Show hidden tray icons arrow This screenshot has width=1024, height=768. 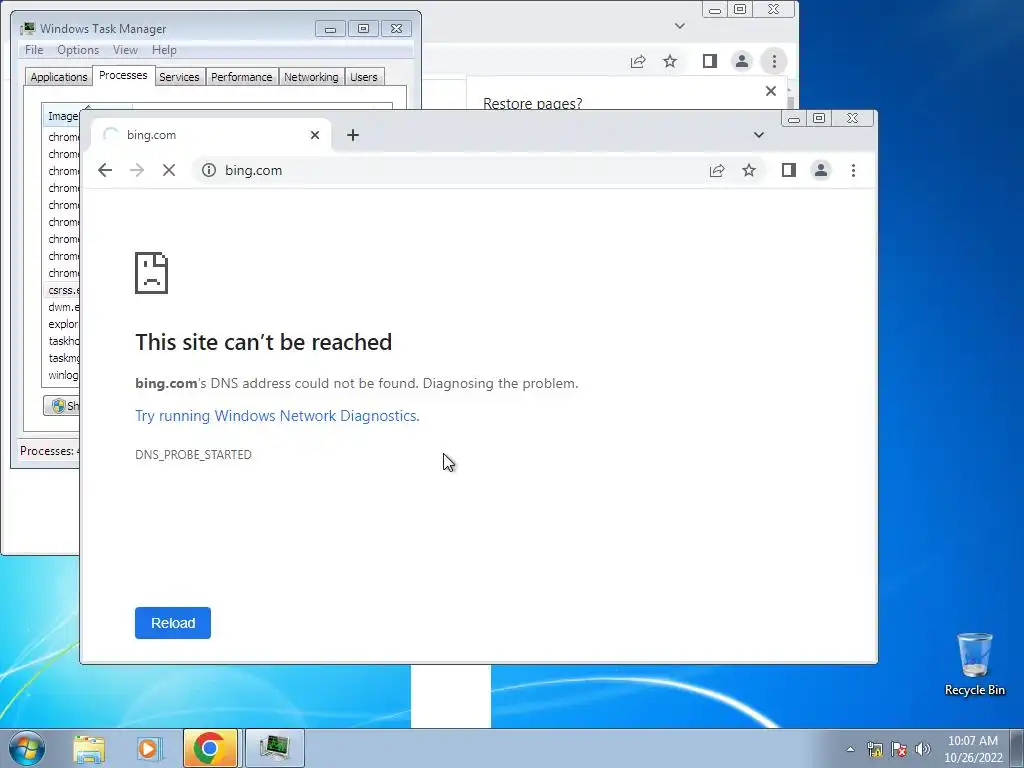850,749
